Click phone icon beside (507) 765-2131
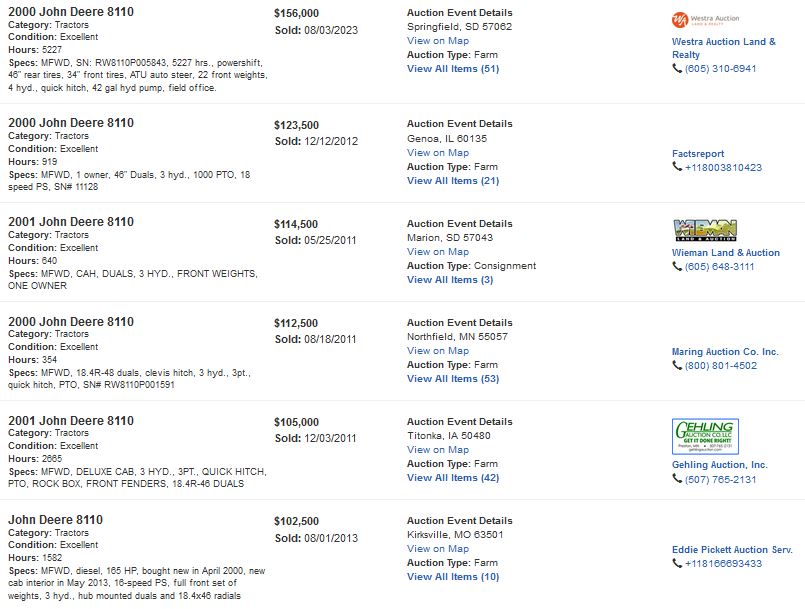This screenshot has width=805, height=609. tap(677, 479)
